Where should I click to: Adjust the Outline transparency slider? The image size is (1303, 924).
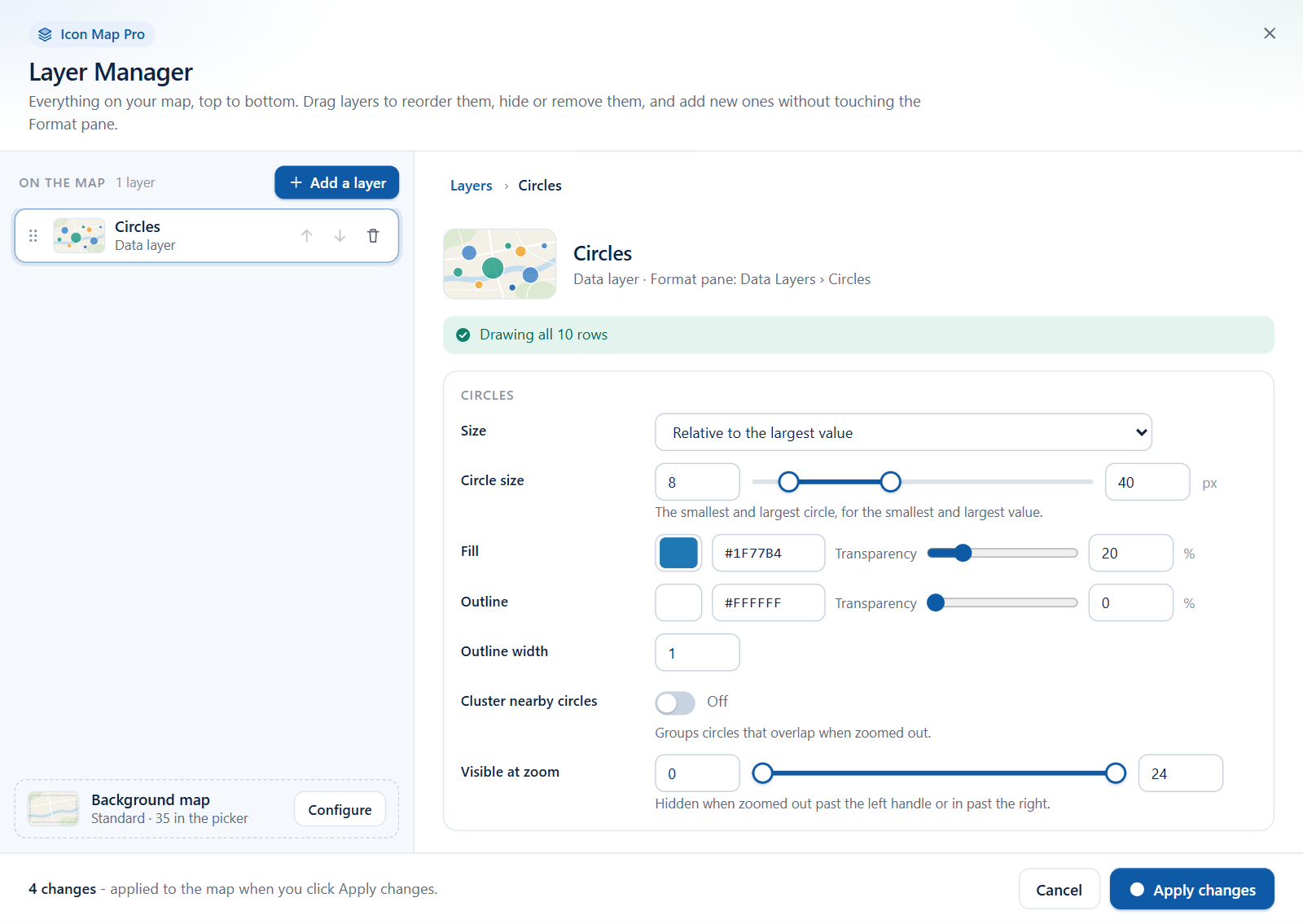click(1002, 603)
